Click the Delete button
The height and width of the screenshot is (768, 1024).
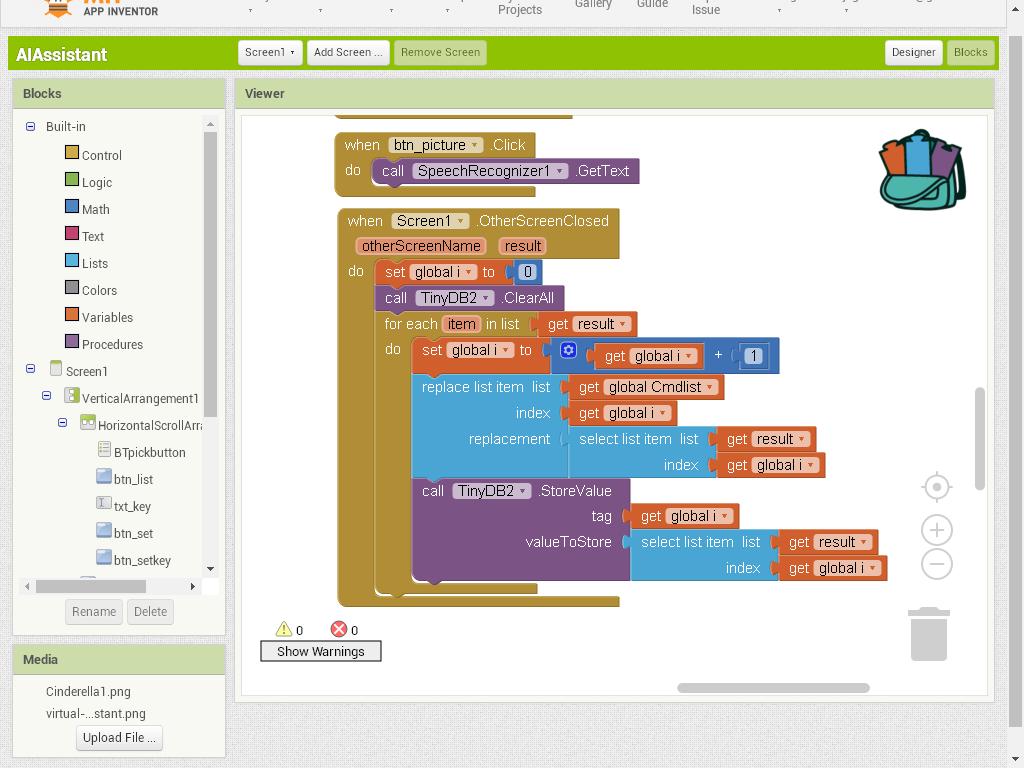(150, 612)
